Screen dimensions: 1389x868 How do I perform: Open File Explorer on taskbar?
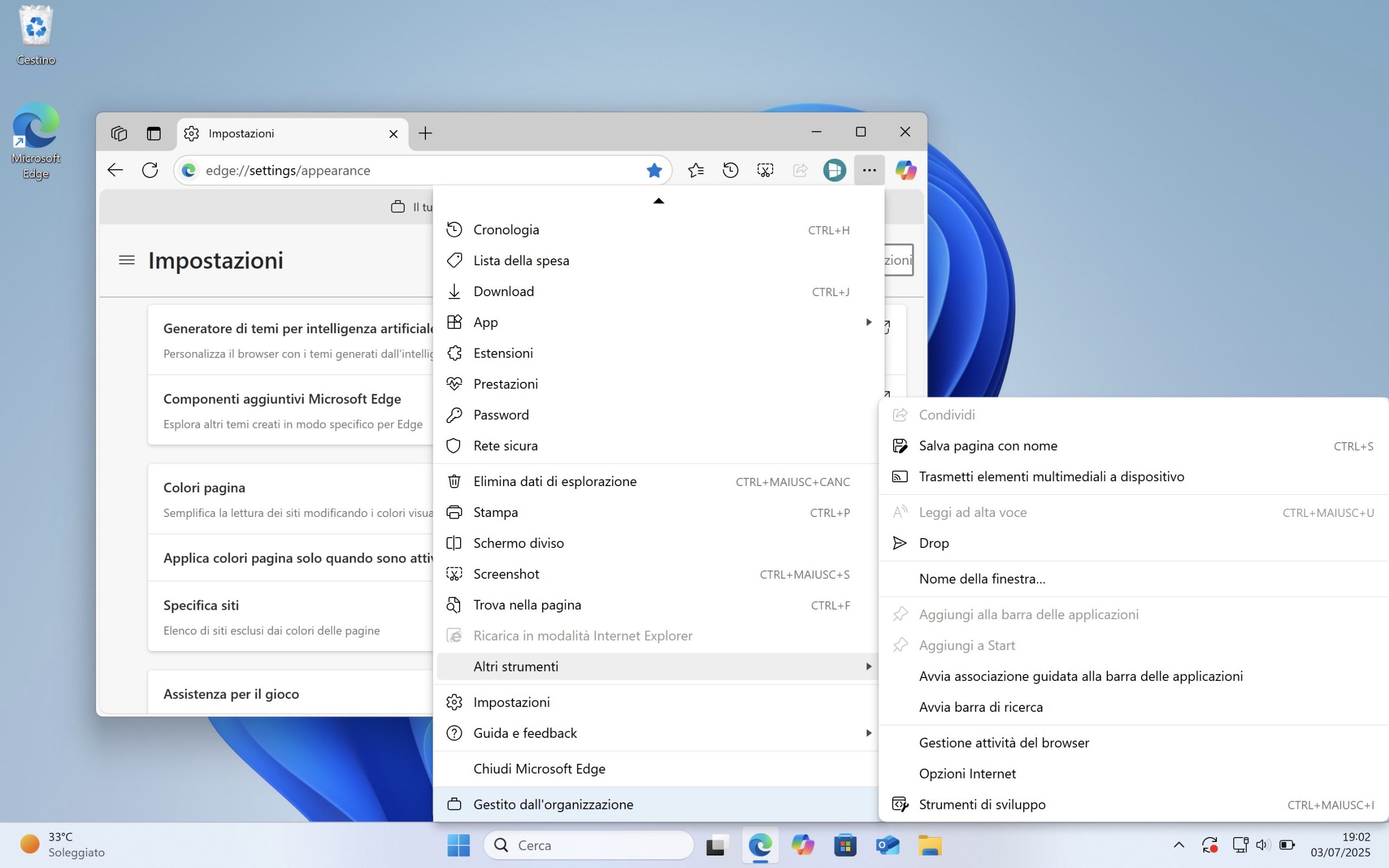[x=930, y=845]
